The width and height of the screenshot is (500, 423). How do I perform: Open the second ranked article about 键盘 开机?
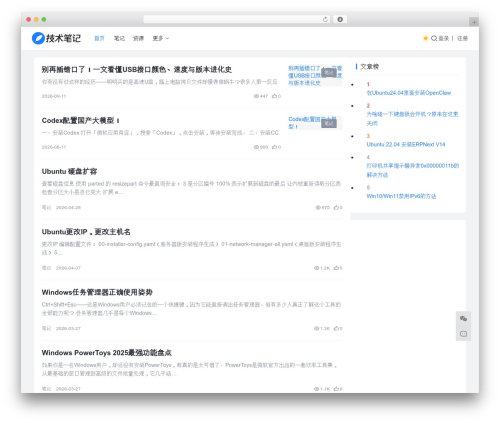pyautogui.click(x=412, y=119)
